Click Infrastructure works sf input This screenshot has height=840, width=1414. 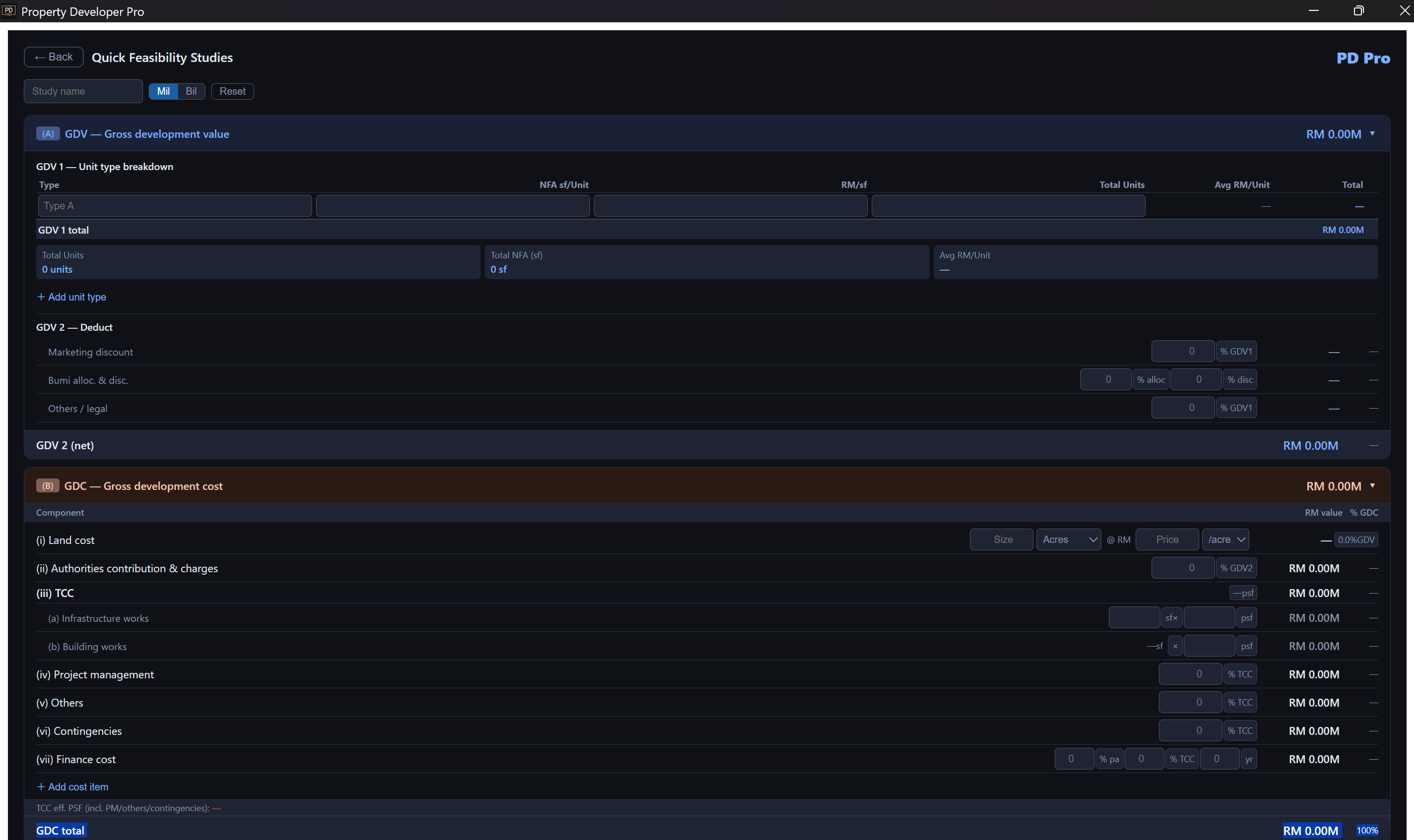pos(1134,617)
